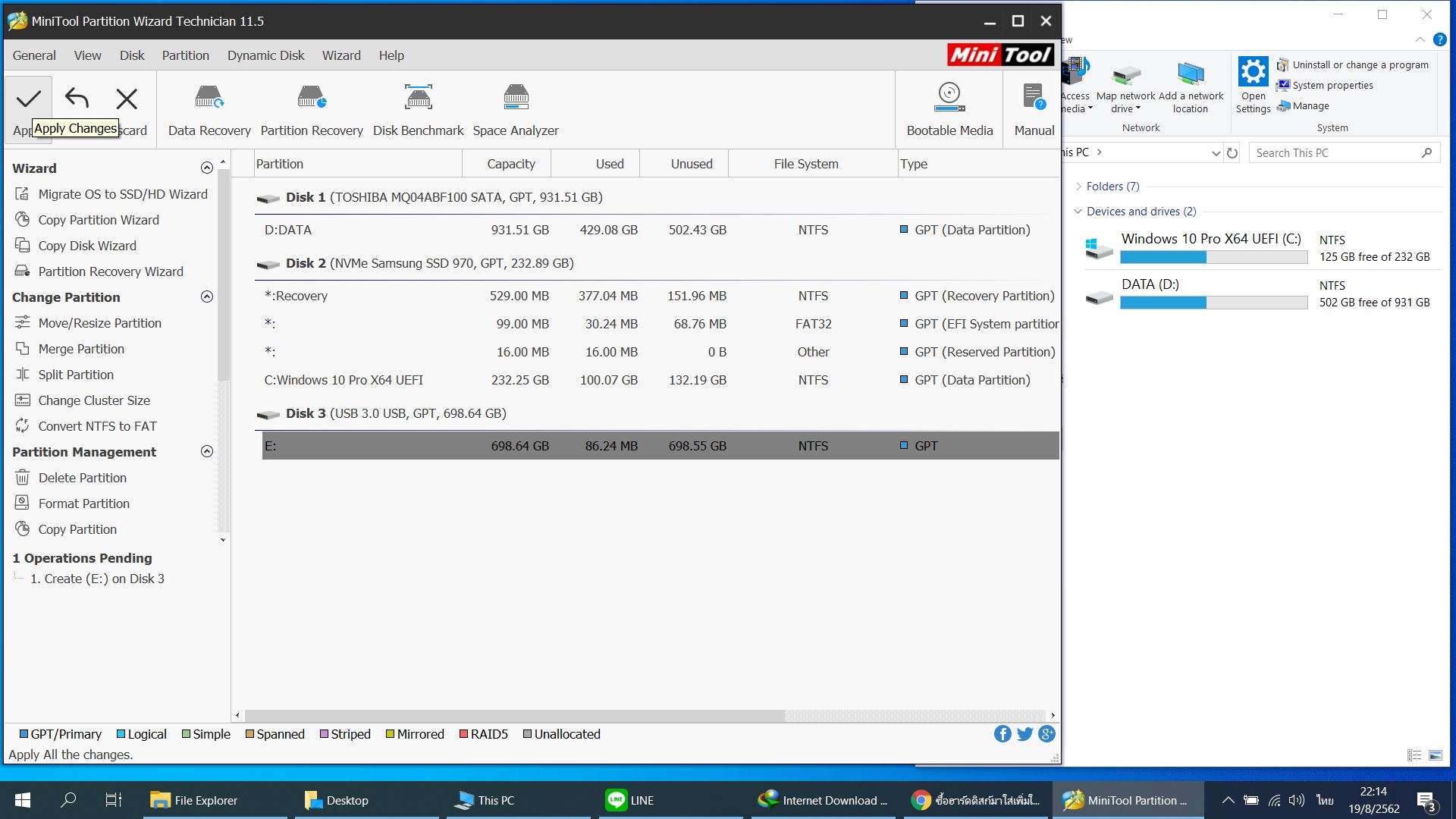Click the Facebook share icon
The height and width of the screenshot is (819, 1456).
pos(1003,734)
